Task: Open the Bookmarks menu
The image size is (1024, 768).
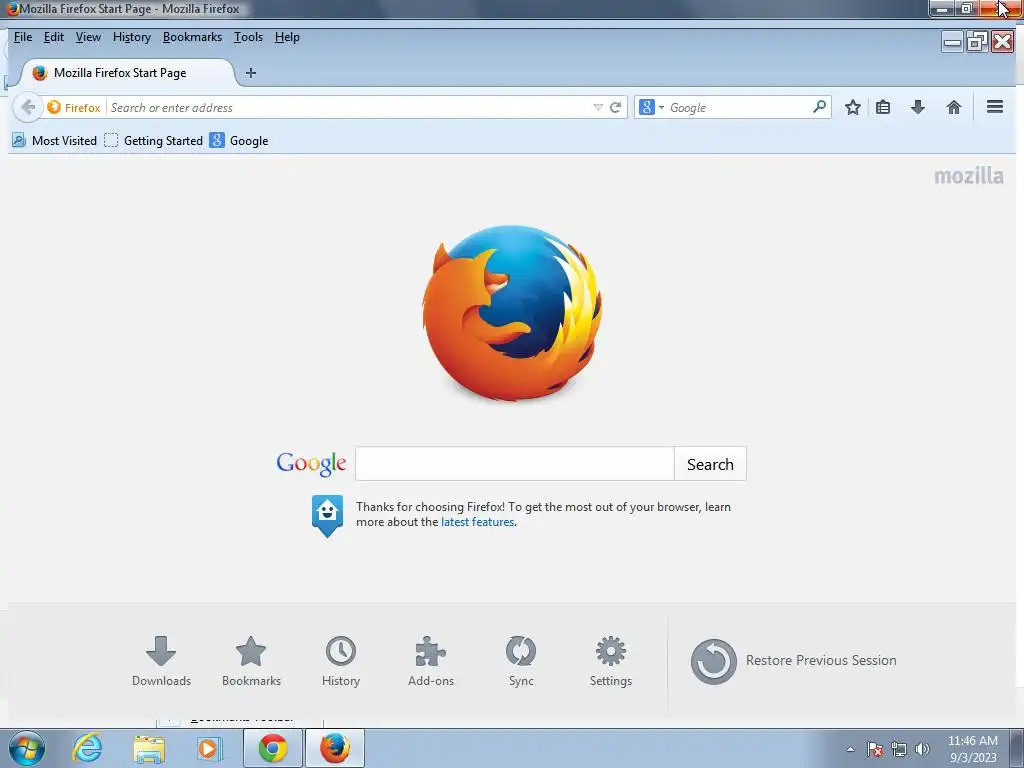Action: click(x=193, y=37)
